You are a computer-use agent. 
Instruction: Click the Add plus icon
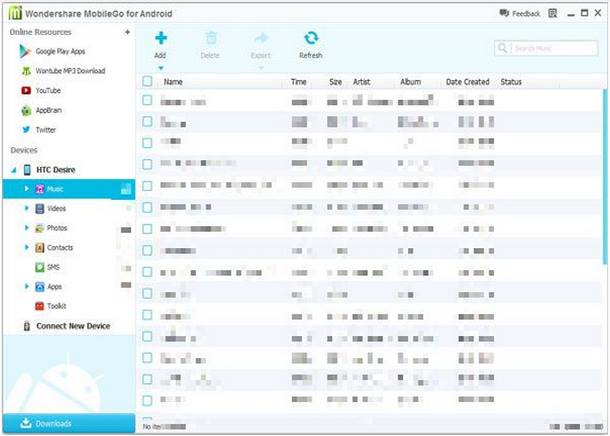[x=161, y=38]
